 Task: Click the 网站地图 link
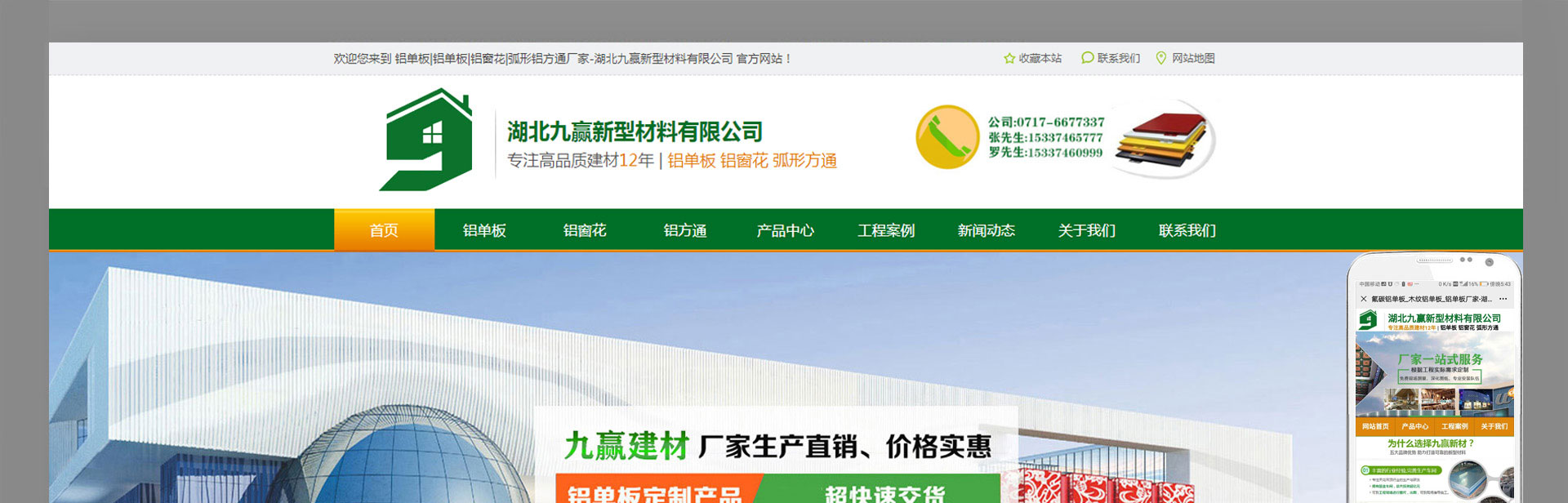(1193, 59)
